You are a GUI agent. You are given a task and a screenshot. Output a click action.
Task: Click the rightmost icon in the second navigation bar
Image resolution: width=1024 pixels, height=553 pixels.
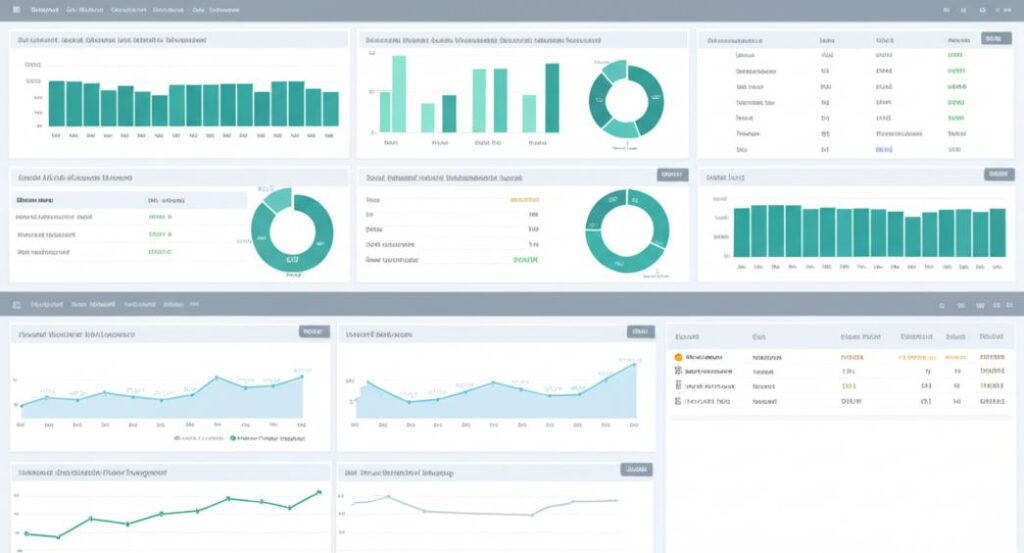click(1007, 305)
